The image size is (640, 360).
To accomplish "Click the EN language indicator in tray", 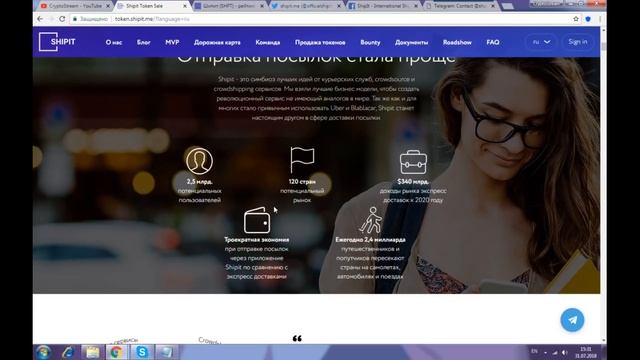I will 534,351.
